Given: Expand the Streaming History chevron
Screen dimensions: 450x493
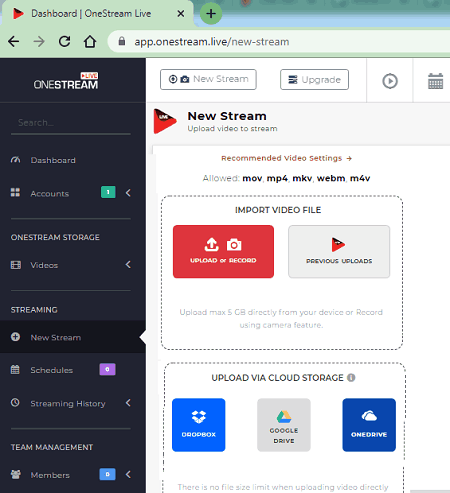Looking at the screenshot, I should (128, 403).
